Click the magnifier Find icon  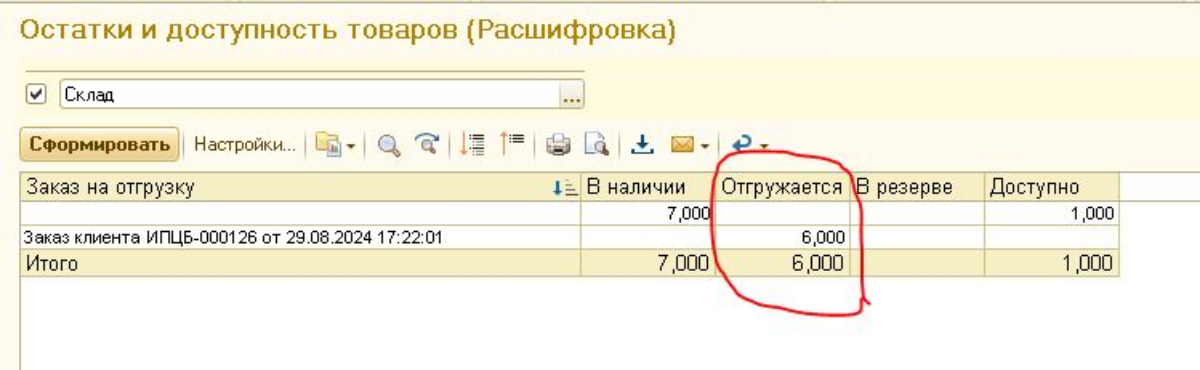pos(389,146)
